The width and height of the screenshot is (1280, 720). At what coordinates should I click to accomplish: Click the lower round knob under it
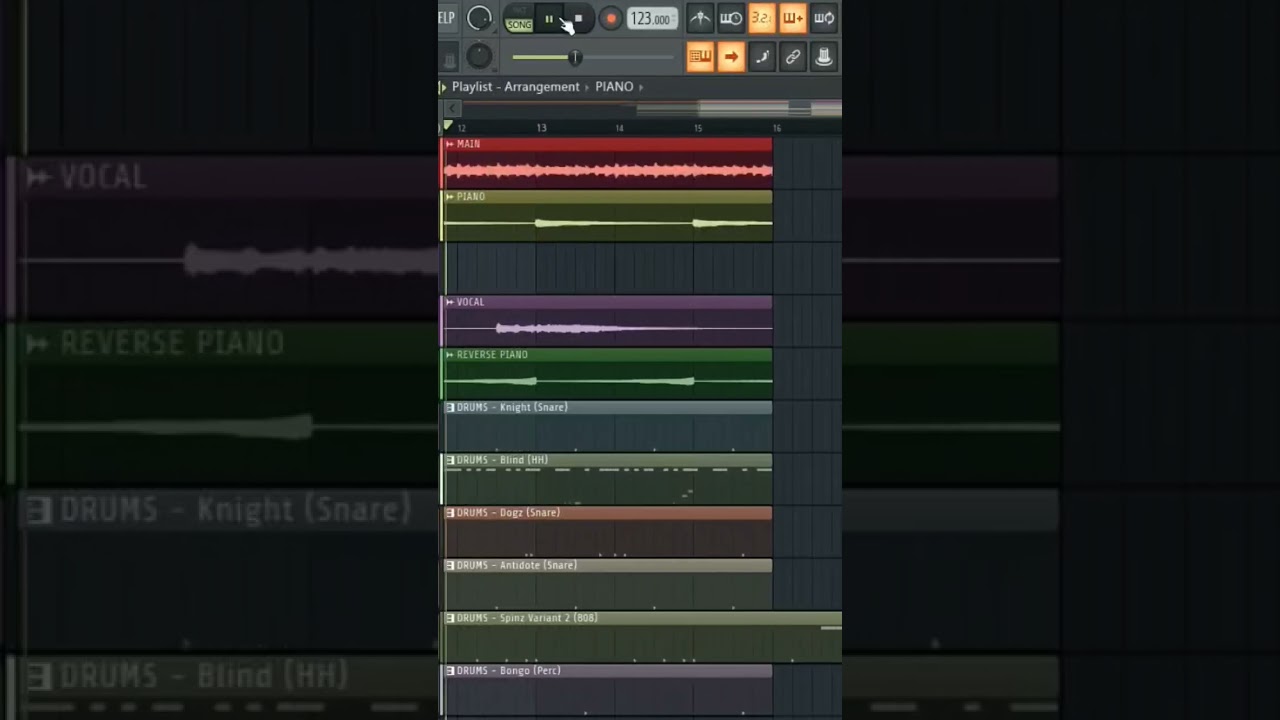pos(480,56)
